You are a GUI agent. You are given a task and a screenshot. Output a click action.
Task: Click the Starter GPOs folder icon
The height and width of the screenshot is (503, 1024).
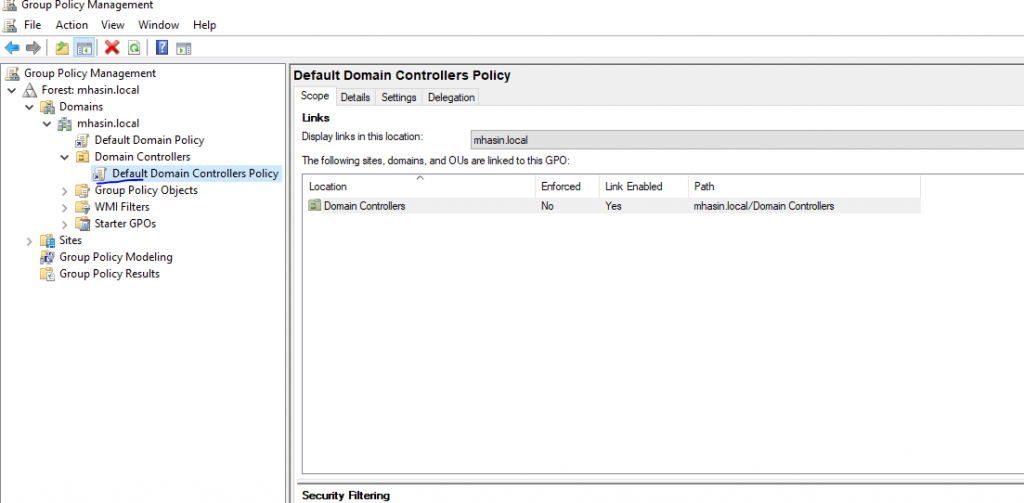click(x=83, y=223)
